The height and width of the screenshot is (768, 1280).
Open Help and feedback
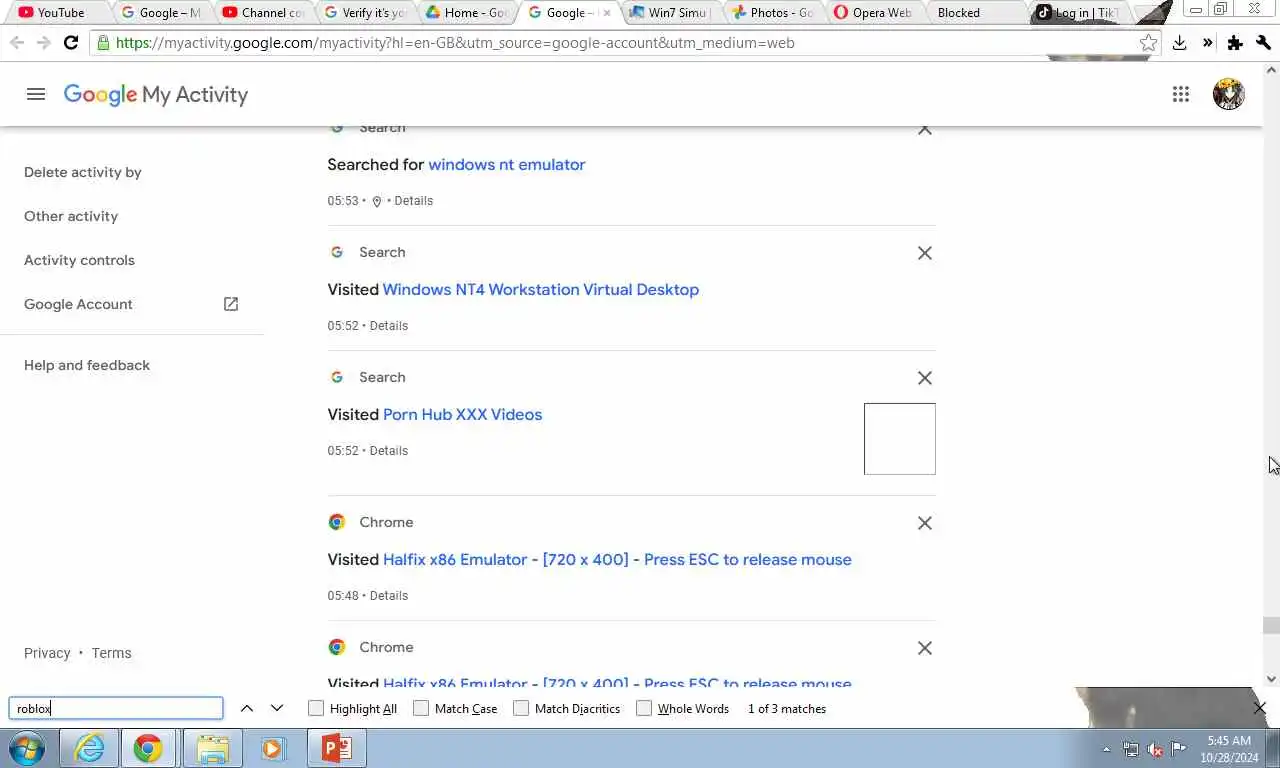[x=87, y=365]
